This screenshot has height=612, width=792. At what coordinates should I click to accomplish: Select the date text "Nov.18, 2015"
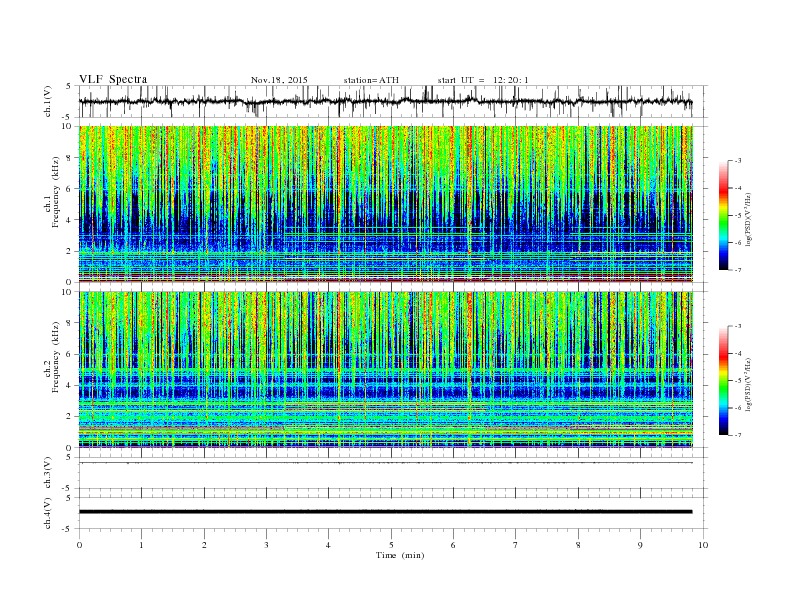[279, 80]
